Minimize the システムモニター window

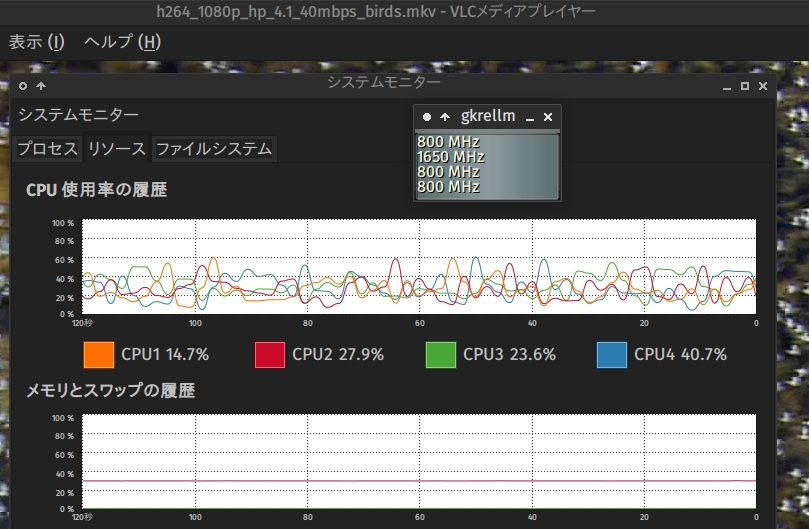click(x=727, y=87)
